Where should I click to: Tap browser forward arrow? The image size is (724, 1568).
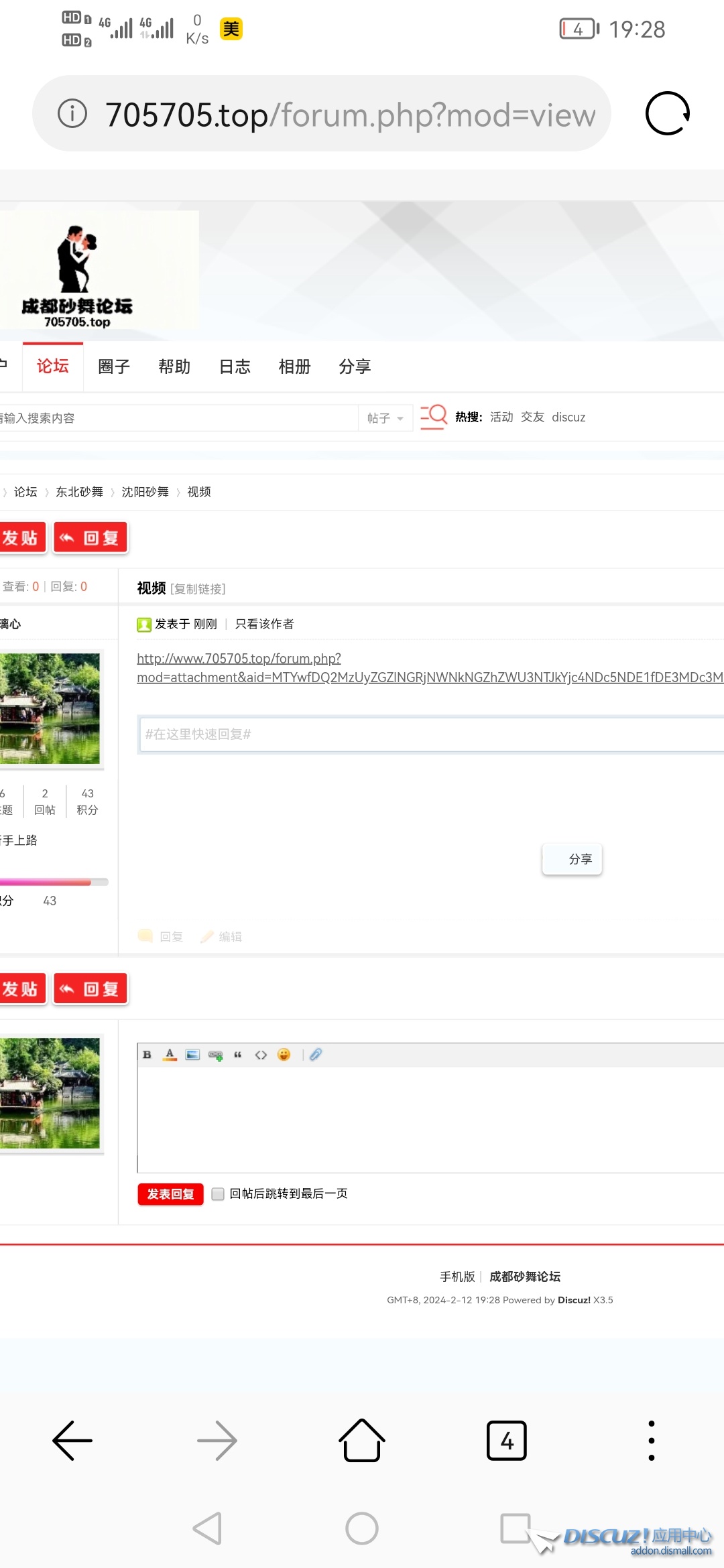217,1441
